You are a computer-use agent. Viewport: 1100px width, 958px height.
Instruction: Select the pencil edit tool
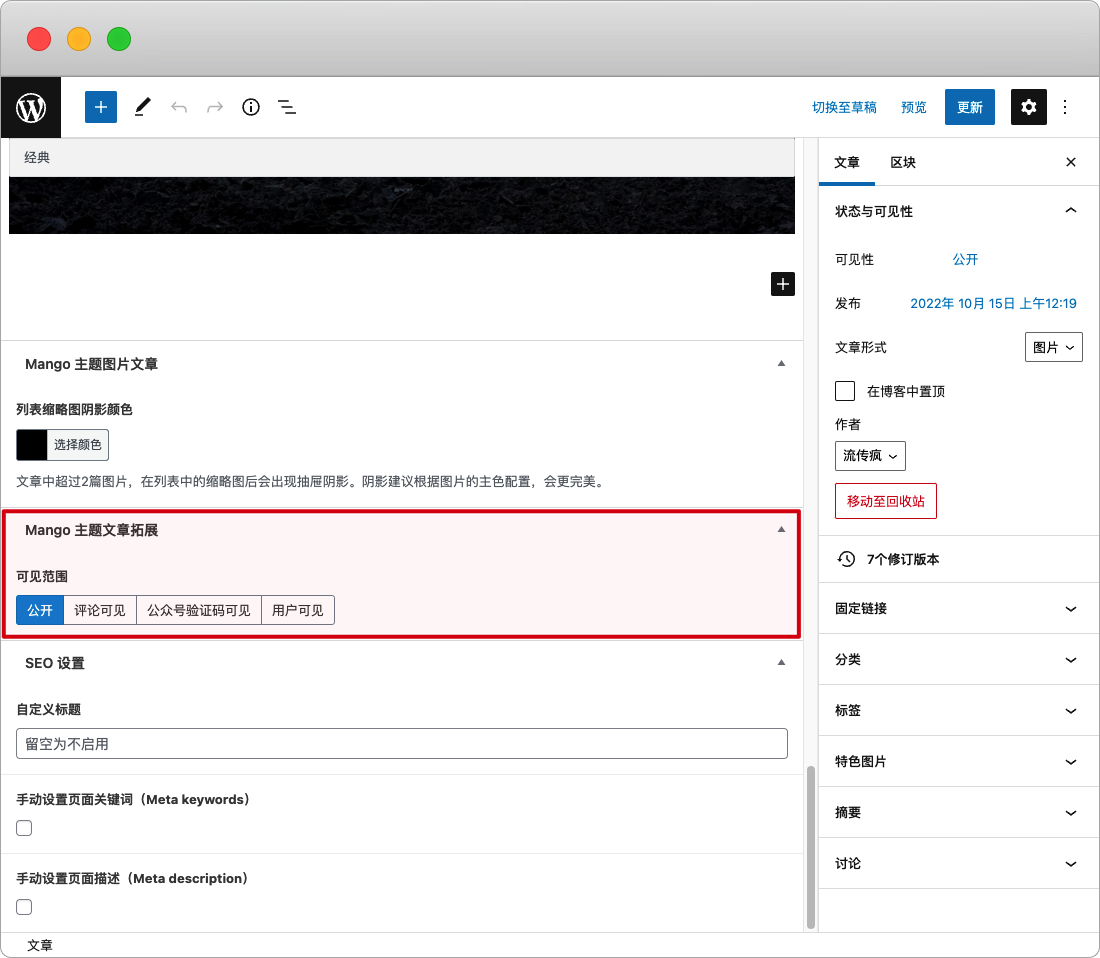pyautogui.click(x=142, y=107)
